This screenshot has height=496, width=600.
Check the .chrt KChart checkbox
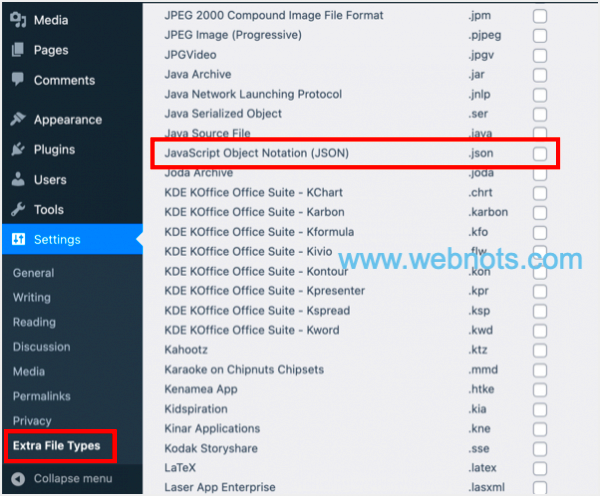coord(540,193)
